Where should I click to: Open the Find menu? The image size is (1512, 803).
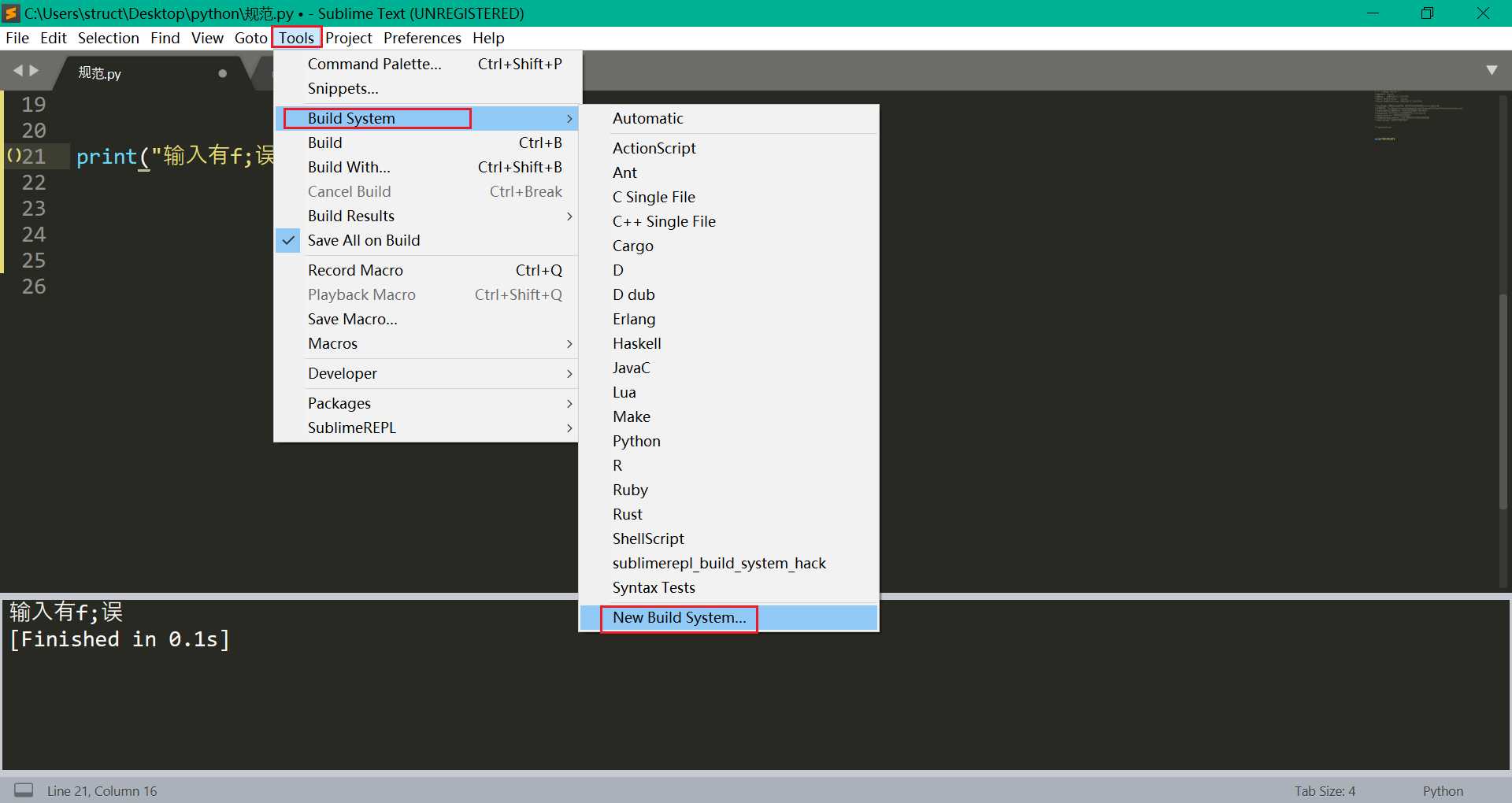[x=165, y=38]
